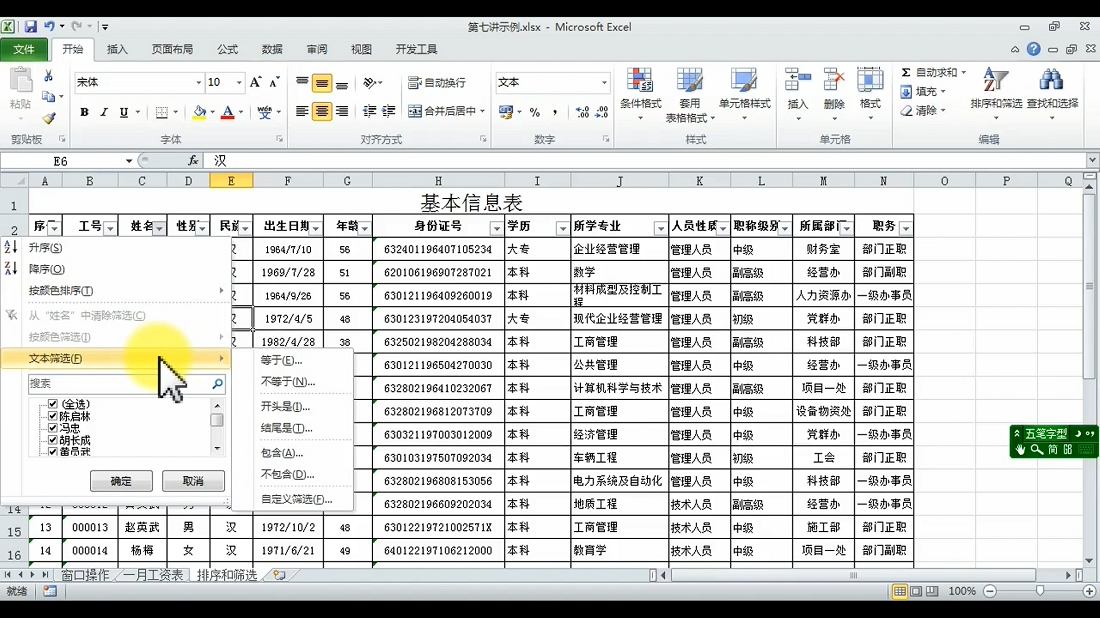Click the fill color bucket icon
The image size is (1100, 618).
tap(200, 112)
